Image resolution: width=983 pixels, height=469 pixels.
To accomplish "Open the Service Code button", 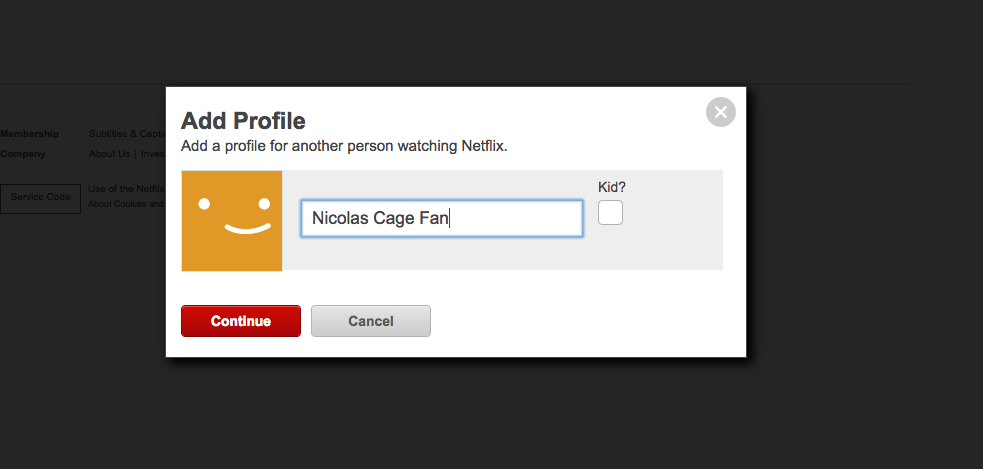I will coord(40,197).
